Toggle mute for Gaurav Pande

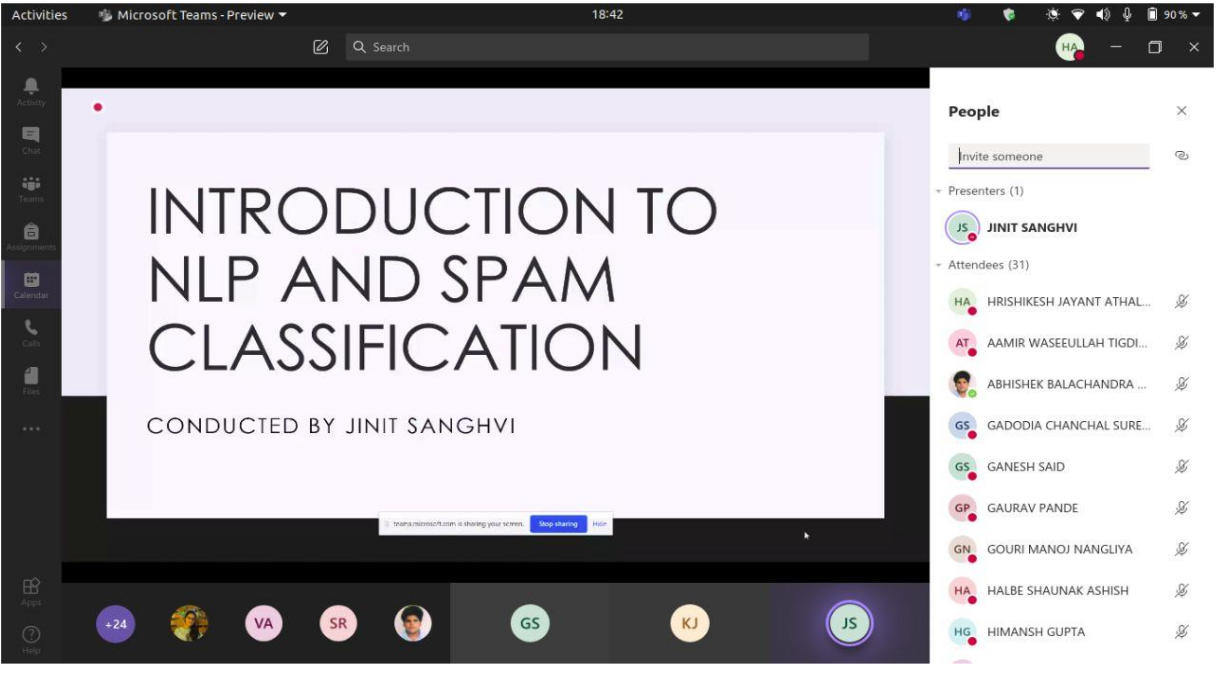pyautogui.click(x=1181, y=508)
